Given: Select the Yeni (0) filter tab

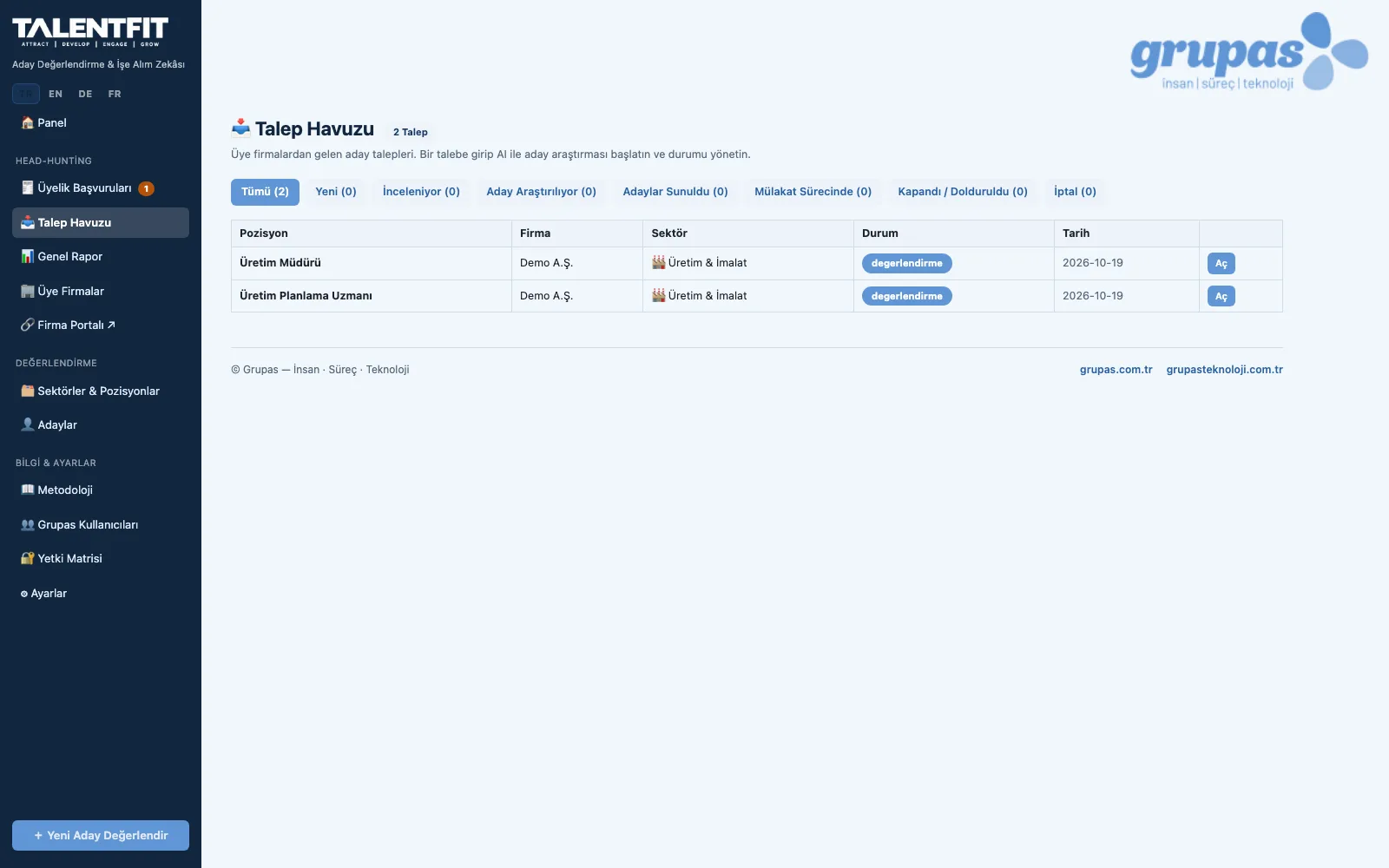Looking at the screenshot, I should [336, 192].
